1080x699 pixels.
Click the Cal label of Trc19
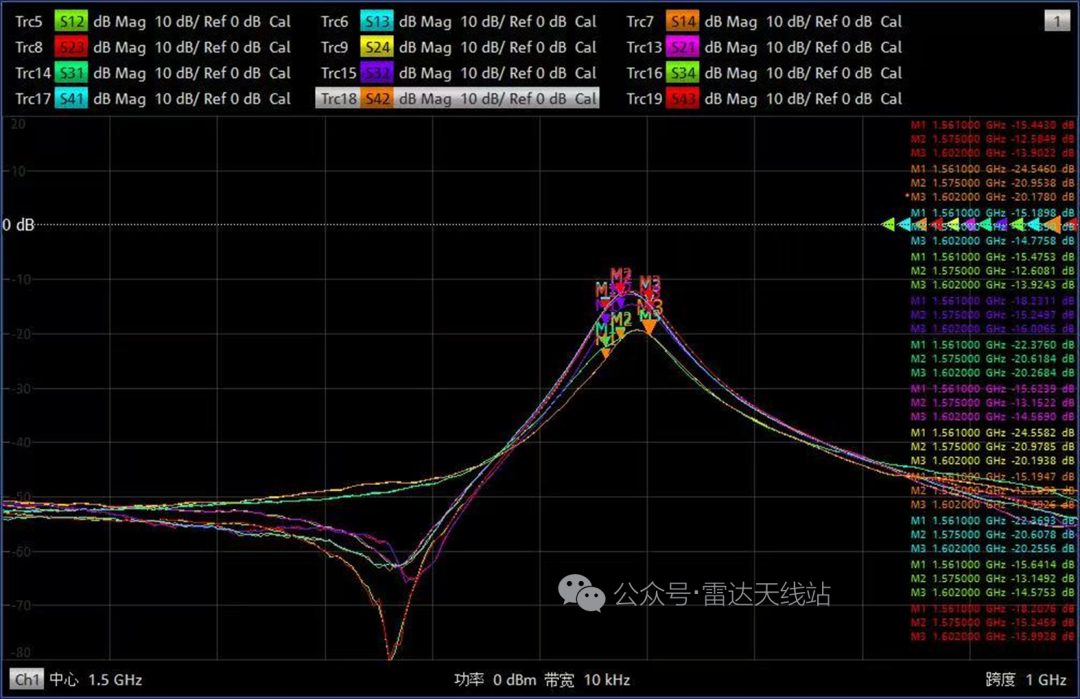click(891, 99)
